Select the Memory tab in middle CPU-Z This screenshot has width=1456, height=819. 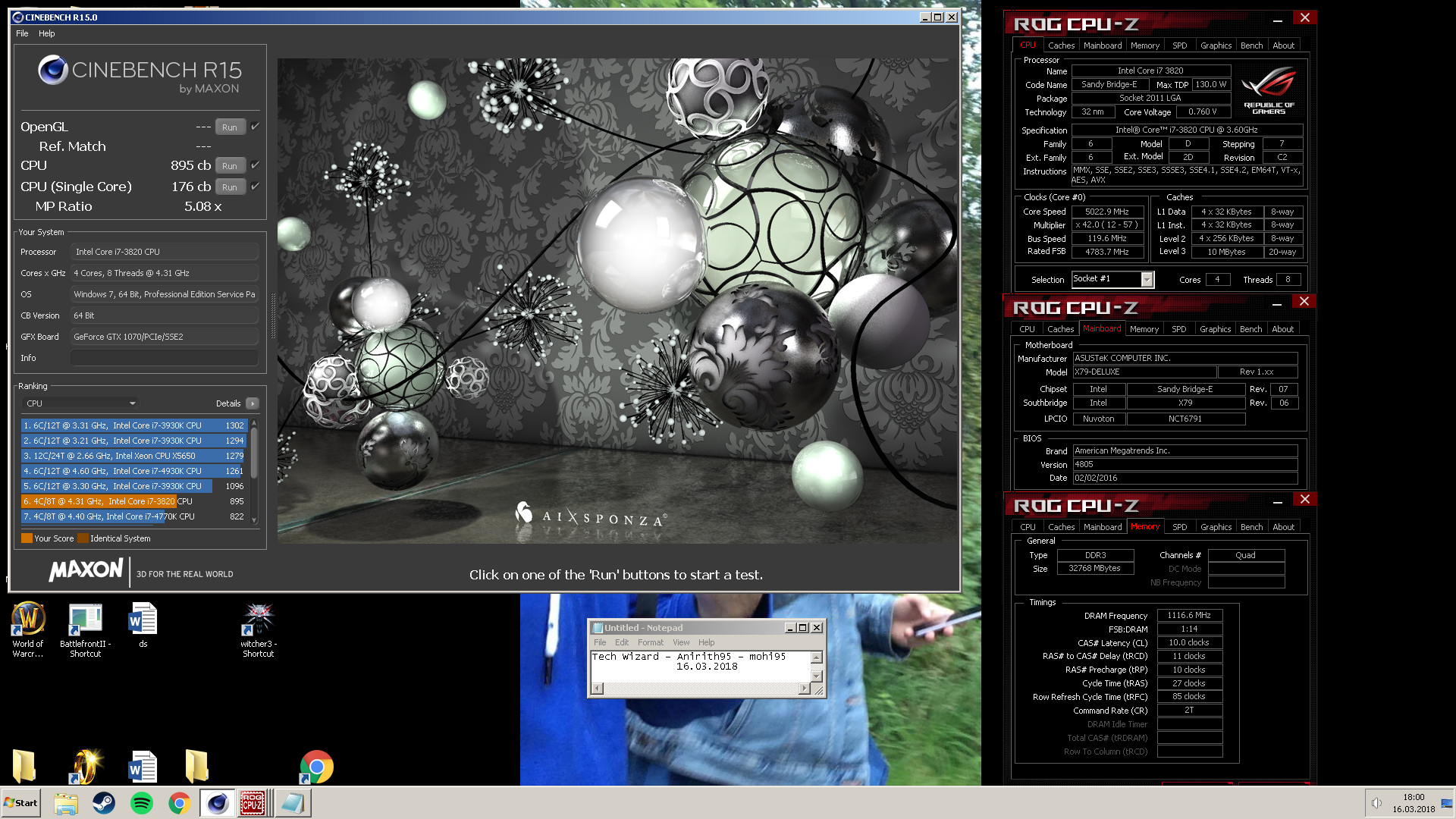pyautogui.click(x=1144, y=329)
